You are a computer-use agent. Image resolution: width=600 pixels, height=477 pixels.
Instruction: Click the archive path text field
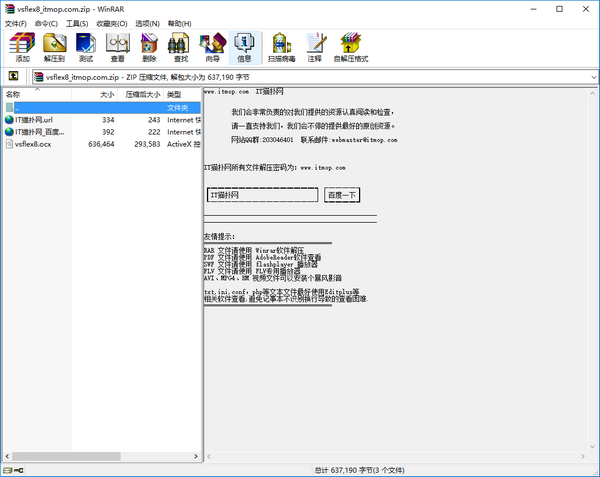tap(314, 77)
